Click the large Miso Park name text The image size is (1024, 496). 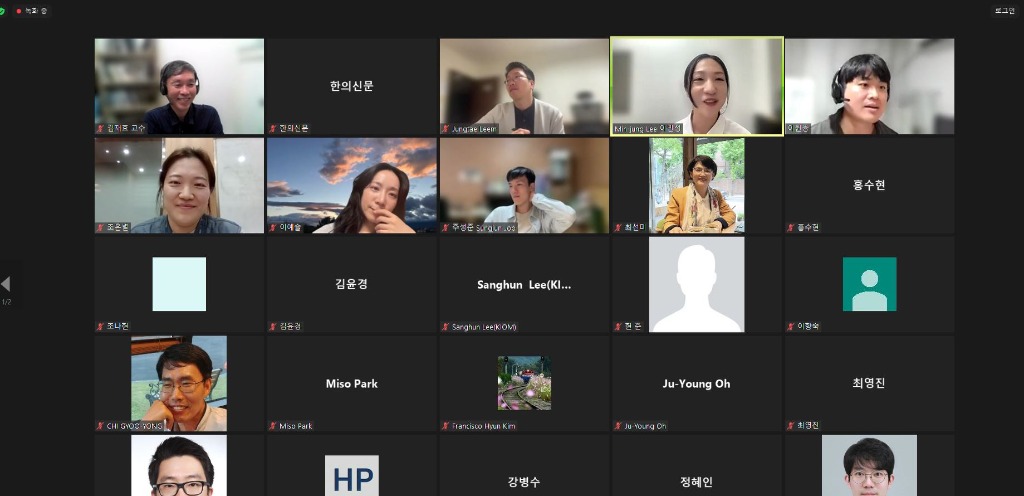352,384
